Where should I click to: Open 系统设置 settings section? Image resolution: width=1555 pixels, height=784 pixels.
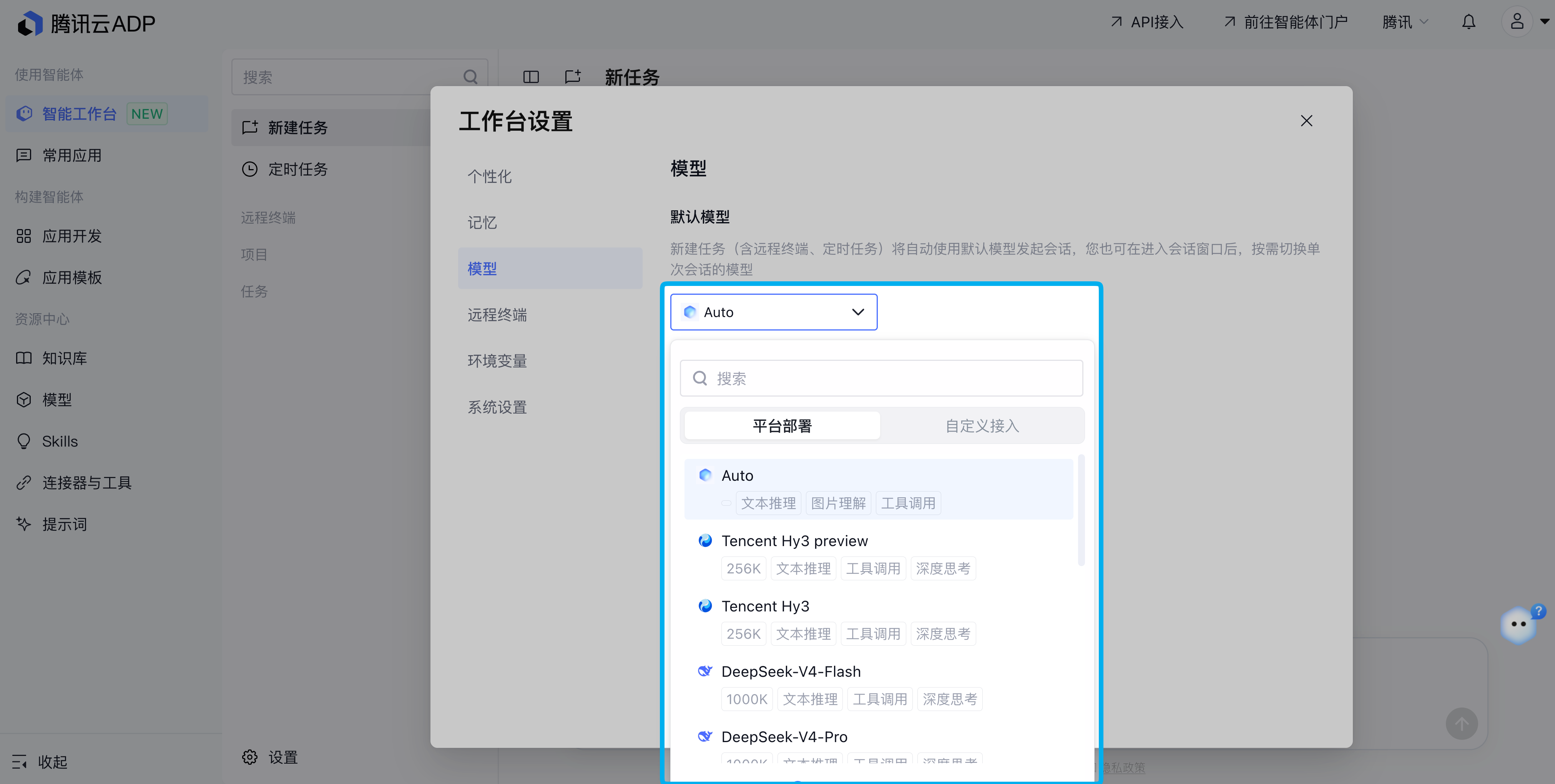click(x=550, y=407)
